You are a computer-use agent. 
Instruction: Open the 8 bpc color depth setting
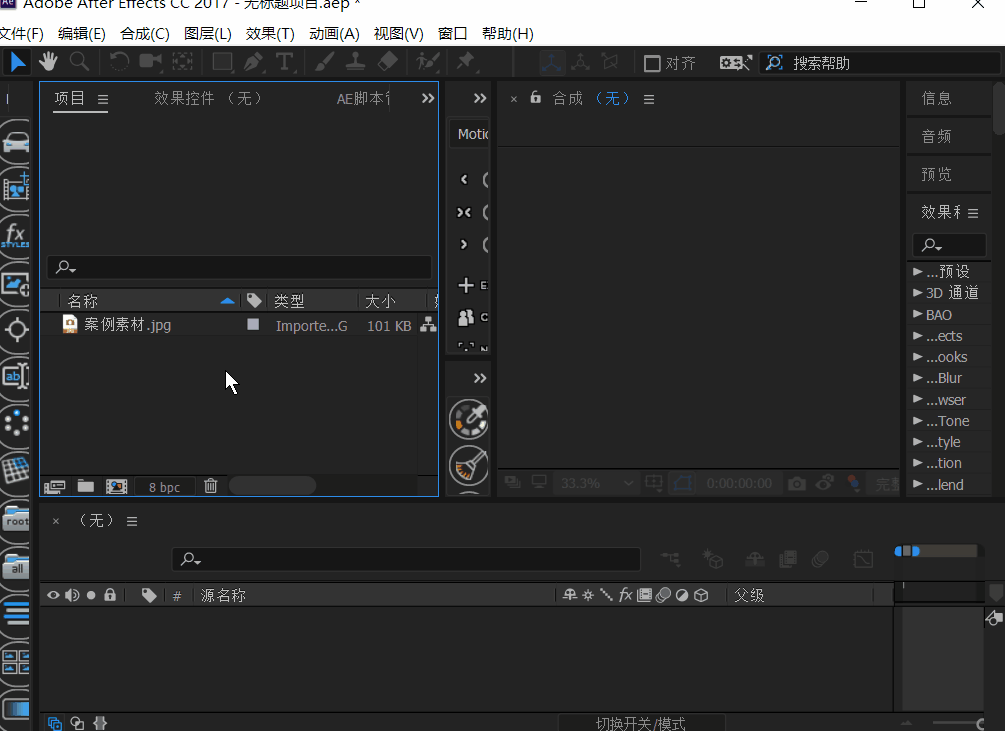pyautogui.click(x=164, y=488)
